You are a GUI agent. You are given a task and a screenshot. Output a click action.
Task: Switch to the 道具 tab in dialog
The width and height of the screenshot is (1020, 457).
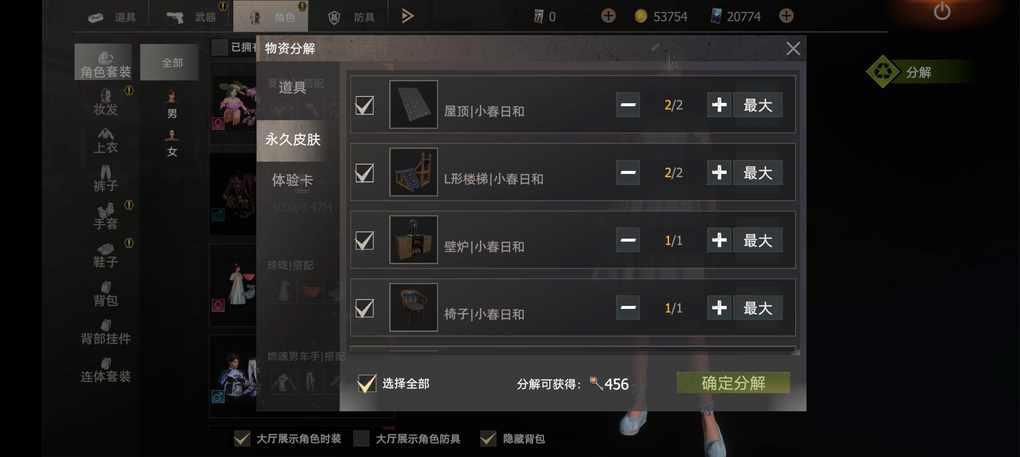pos(292,88)
